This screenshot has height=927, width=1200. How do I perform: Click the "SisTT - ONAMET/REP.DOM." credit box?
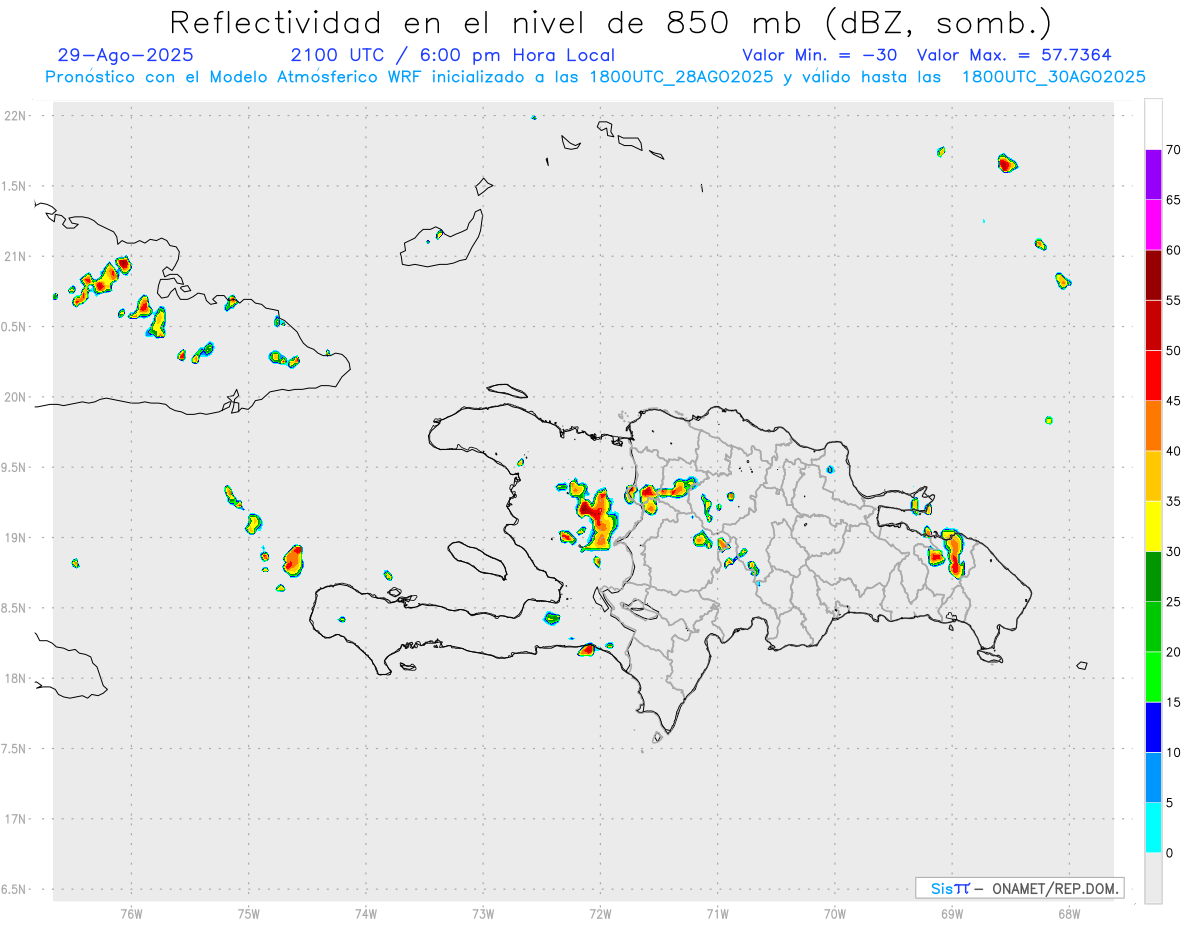(x=1019, y=888)
